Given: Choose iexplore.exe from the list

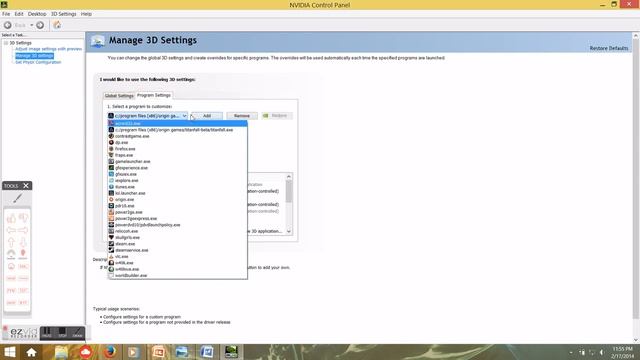Looking at the screenshot, I should pyautogui.click(x=178, y=180).
